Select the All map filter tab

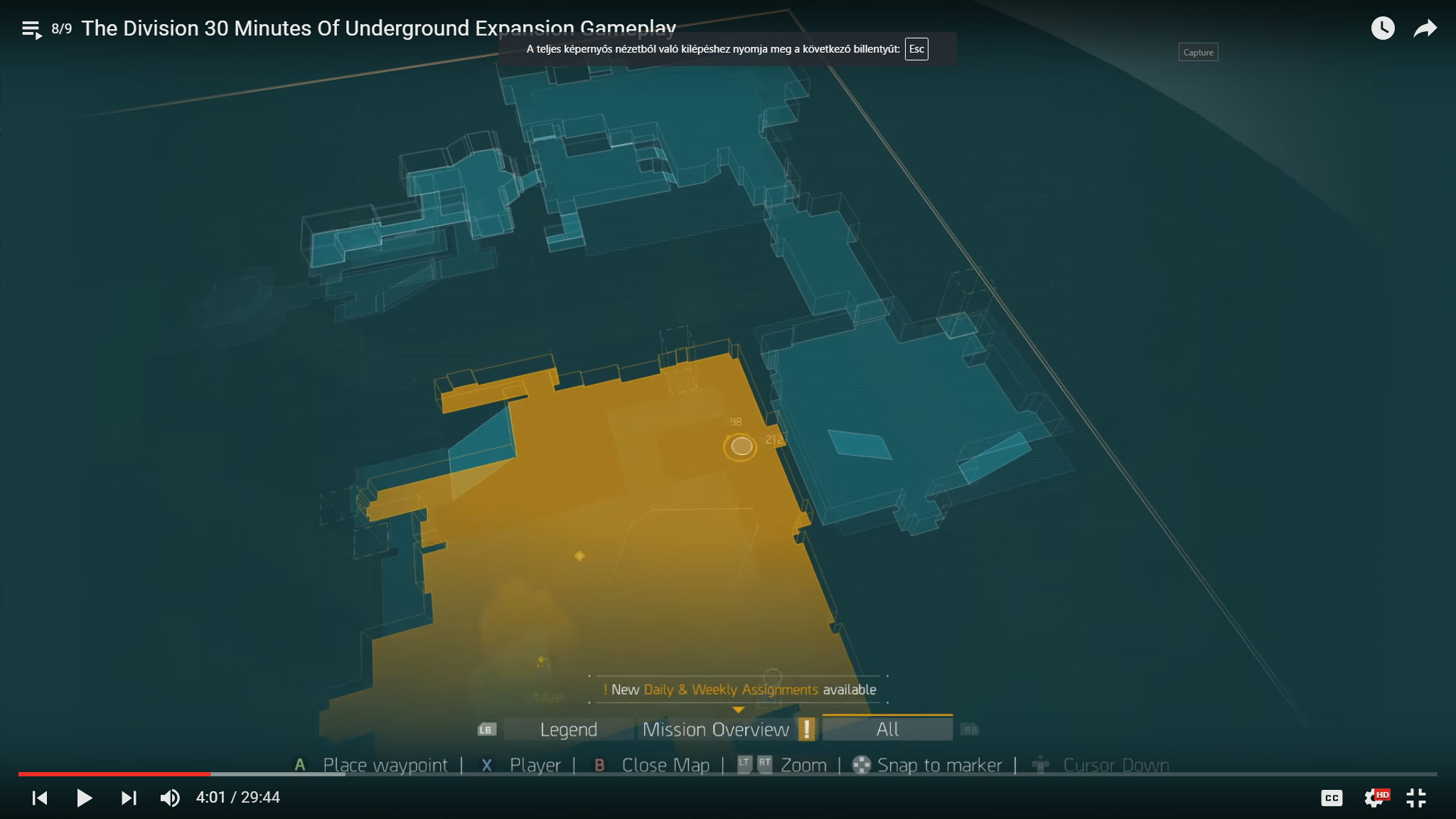pos(887,729)
